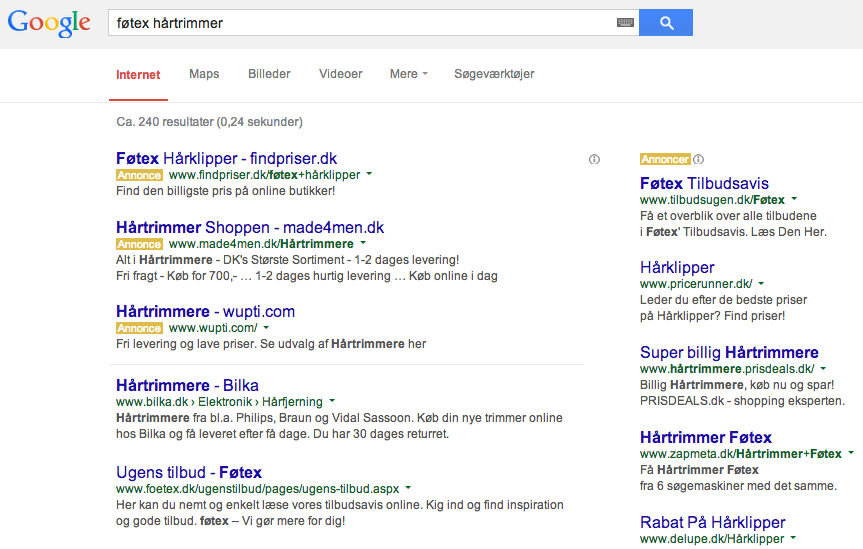This screenshot has height=549, width=863.
Task: Open the on-screen keyboard icon
Action: (625, 23)
